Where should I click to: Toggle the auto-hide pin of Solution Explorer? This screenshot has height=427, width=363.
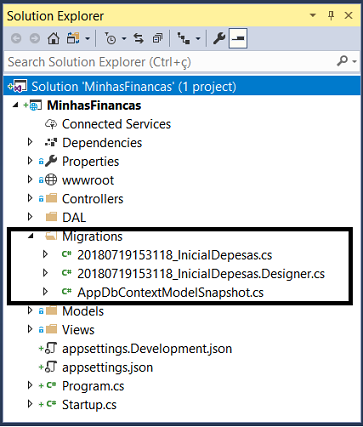click(x=331, y=16)
